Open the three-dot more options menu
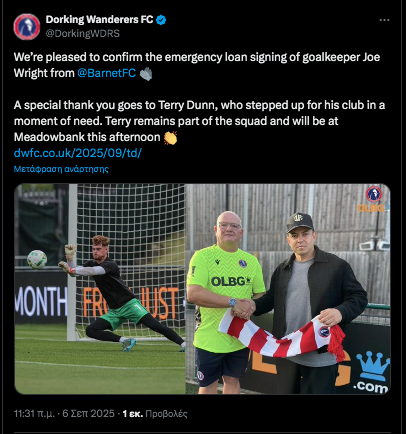The height and width of the screenshot is (434, 406). 384,20
